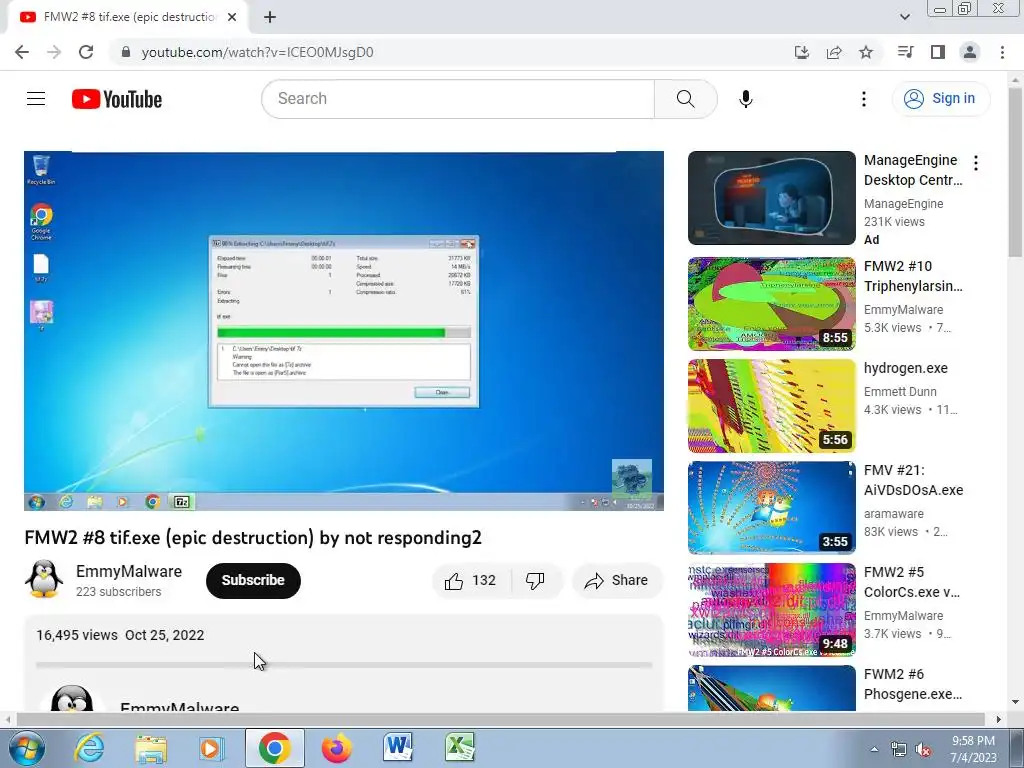Open the taskbar clock 9:58 PM
Screen dimensions: 1024x768
[974, 749]
